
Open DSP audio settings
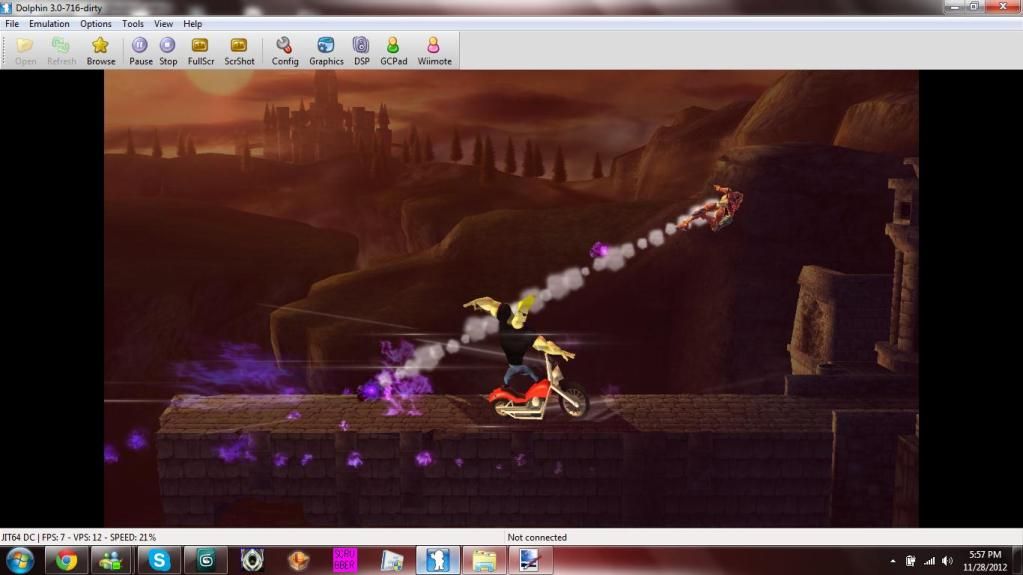361,51
